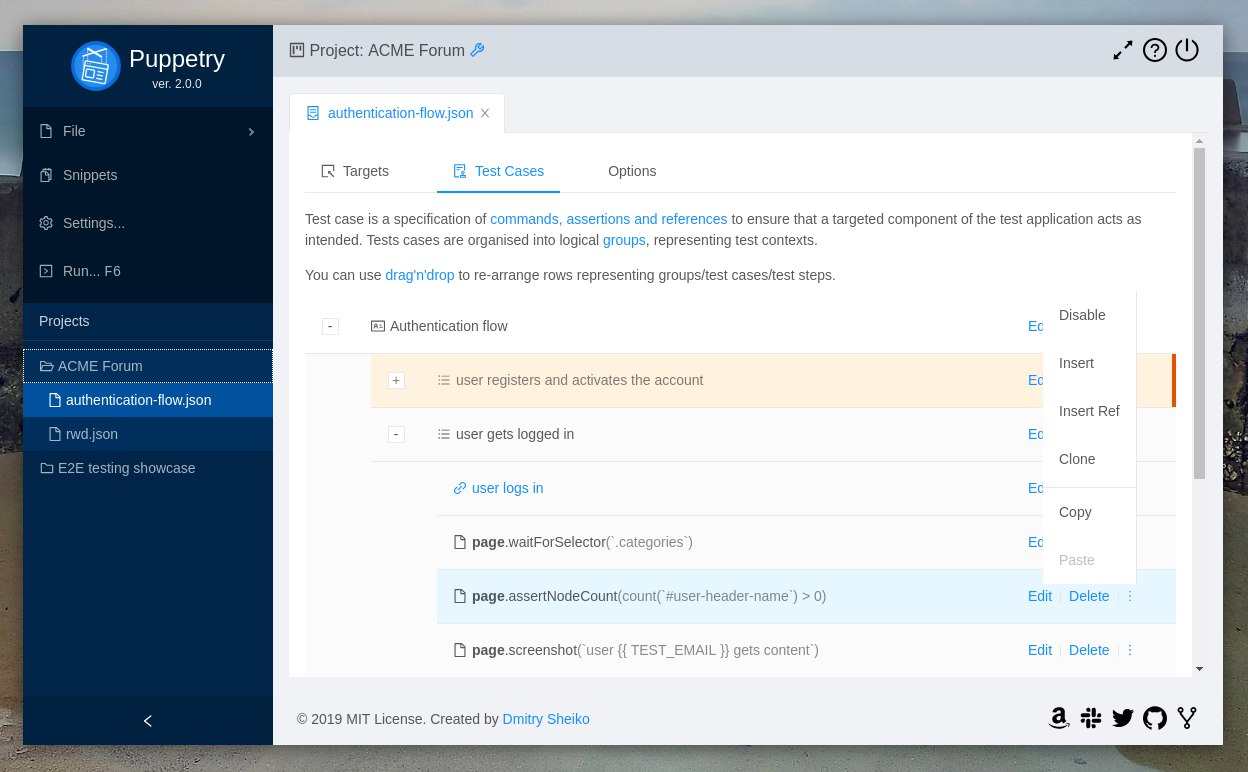This screenshot has height=772, width=1248.
Task: Click the scrollbar up arrow
Action: click(x=1199, y=141)
